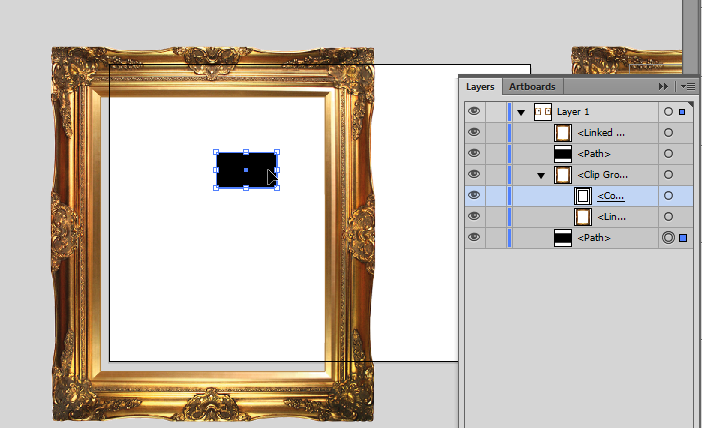Click the top-left handle of the black rectangle
Image resolution: width=702 pixels, height=428 pixels.
coord(216,152)
